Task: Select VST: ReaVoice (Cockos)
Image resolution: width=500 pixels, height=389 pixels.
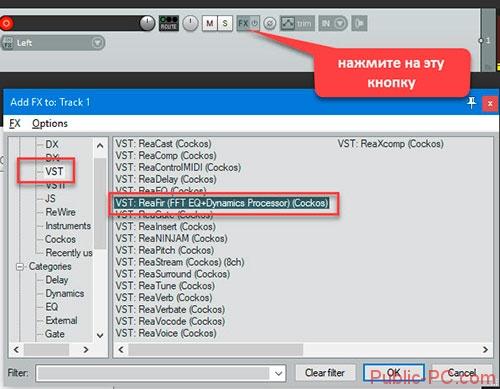Action: 166,333
